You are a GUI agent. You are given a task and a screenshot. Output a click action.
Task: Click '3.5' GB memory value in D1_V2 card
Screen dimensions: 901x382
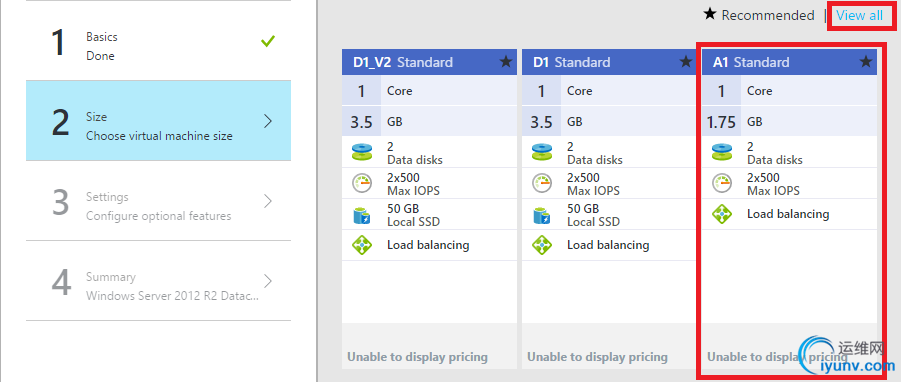tap(361, 122)
